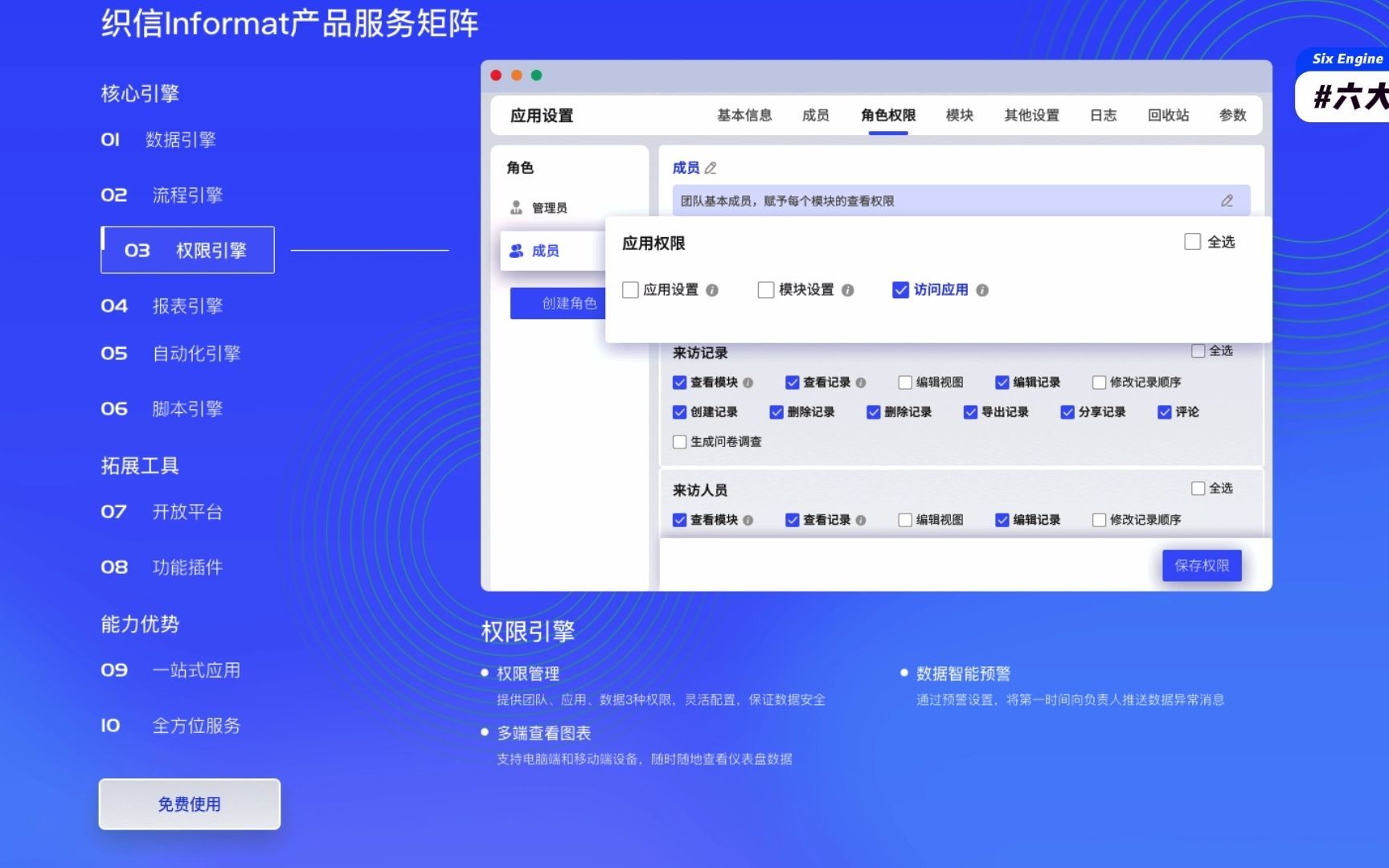Click info icon beside 访问应用 checkbox
Screen dimensions: 1389x868
[x=982, y=290]
